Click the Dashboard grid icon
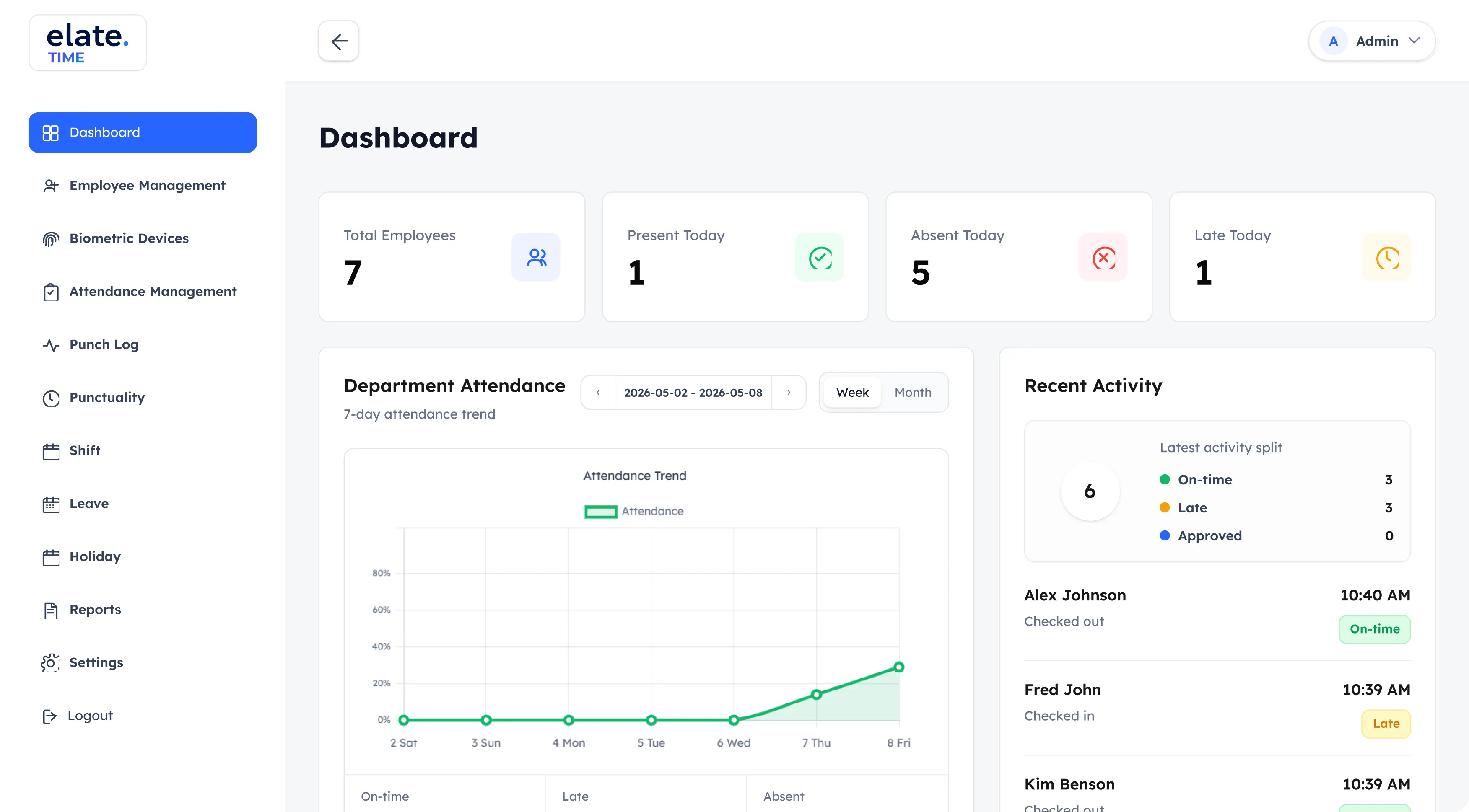Screen dimensions: 1469x812 (51, 133)
